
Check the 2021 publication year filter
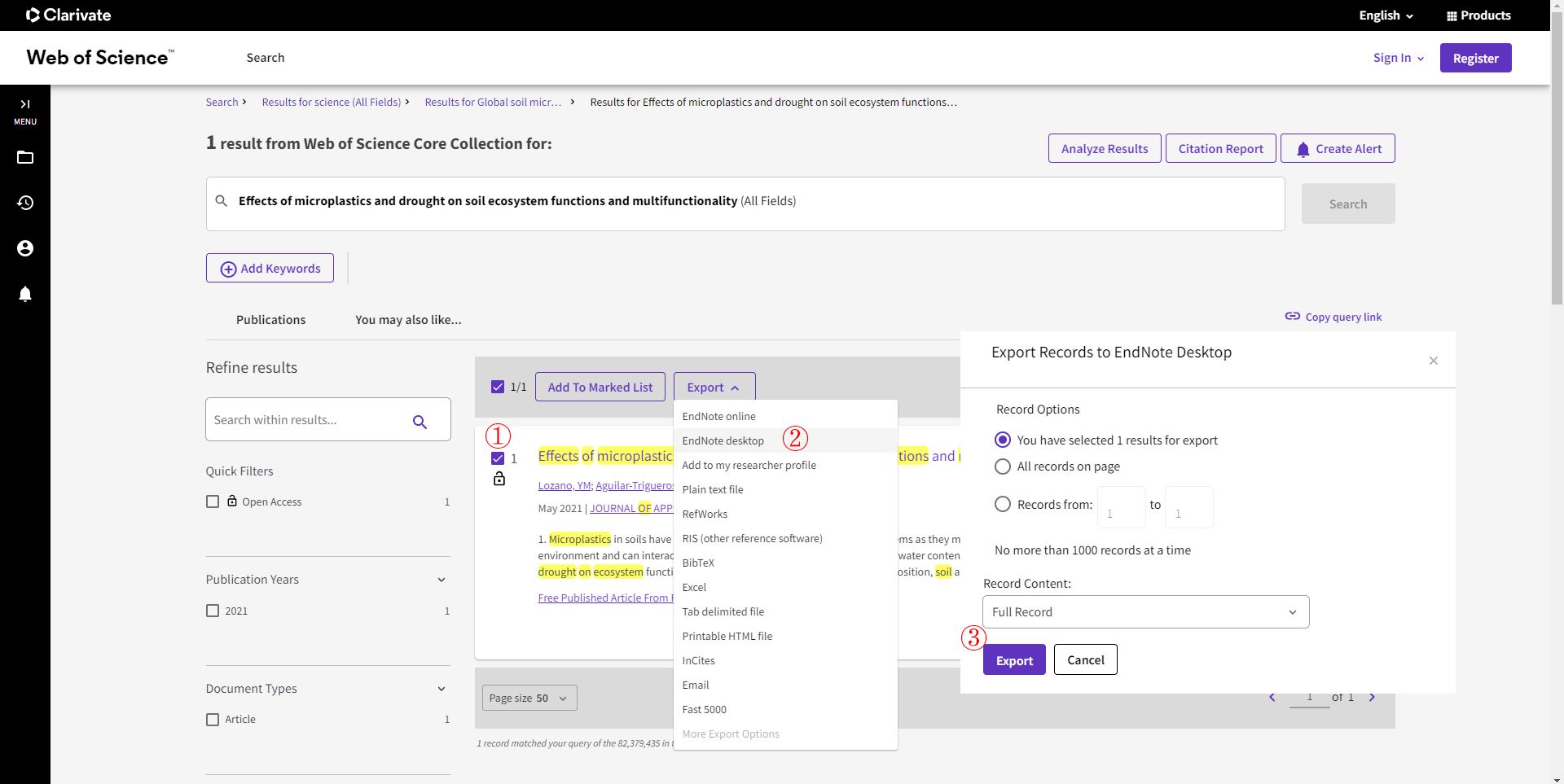pos(213,611)
